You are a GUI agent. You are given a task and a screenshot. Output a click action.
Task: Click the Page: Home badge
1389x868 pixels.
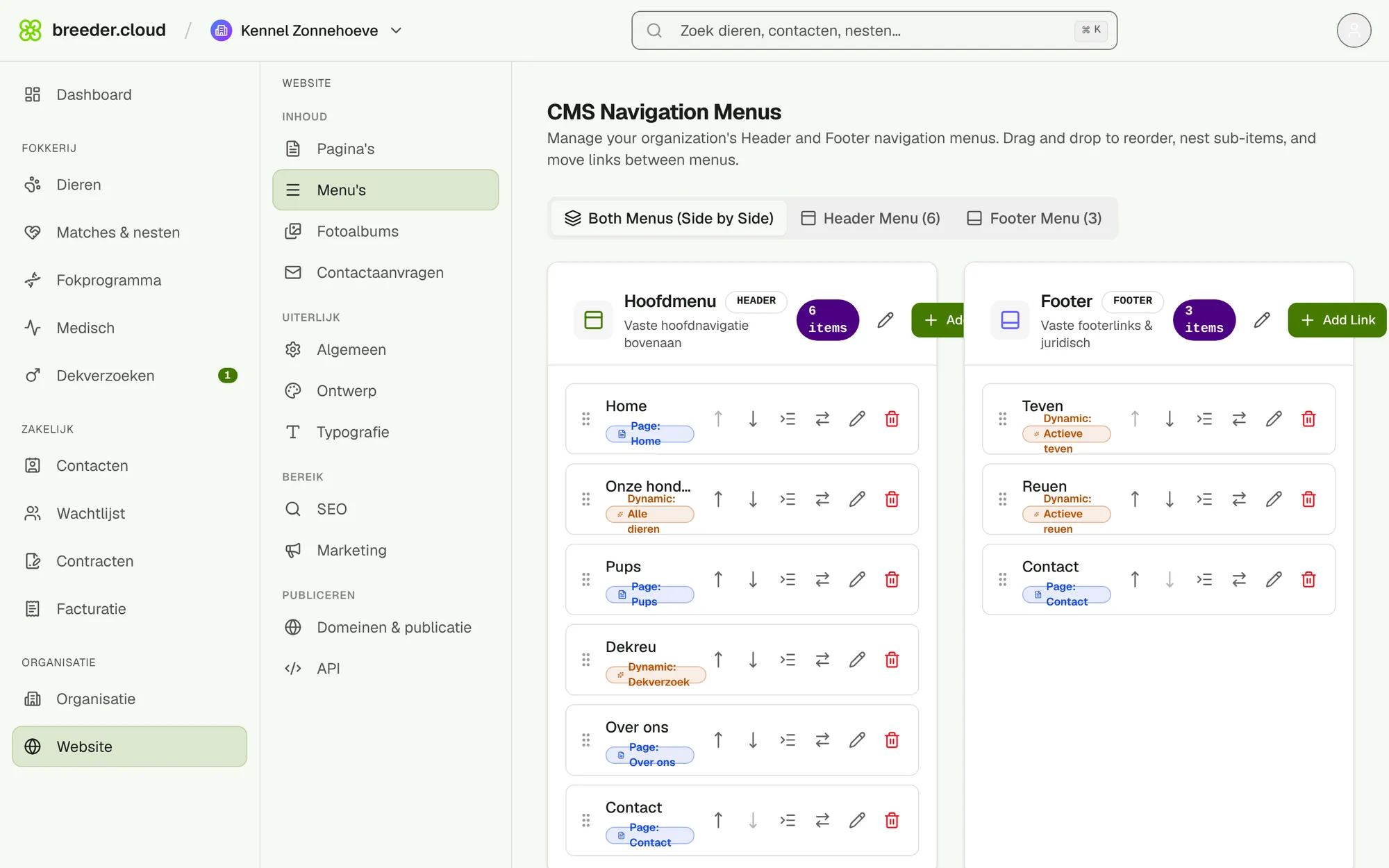pyautogui.click(x=650, y=434)
